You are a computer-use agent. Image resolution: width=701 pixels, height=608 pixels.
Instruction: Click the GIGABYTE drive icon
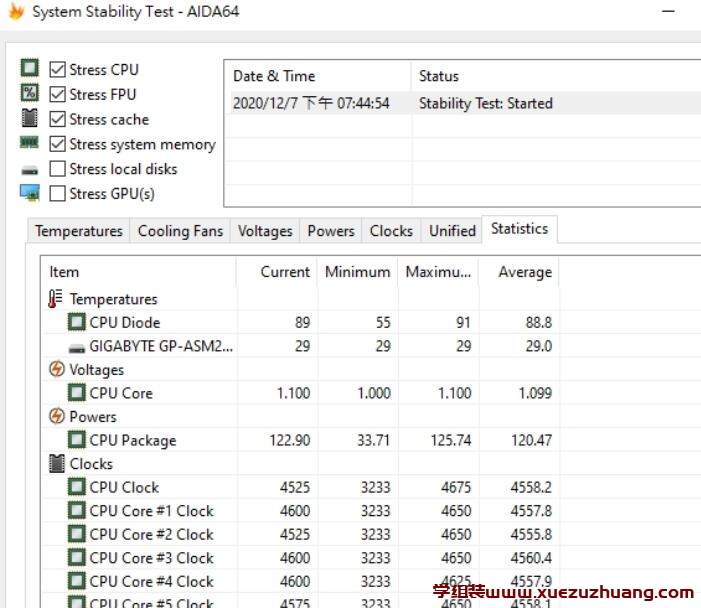tap(76, 347)
